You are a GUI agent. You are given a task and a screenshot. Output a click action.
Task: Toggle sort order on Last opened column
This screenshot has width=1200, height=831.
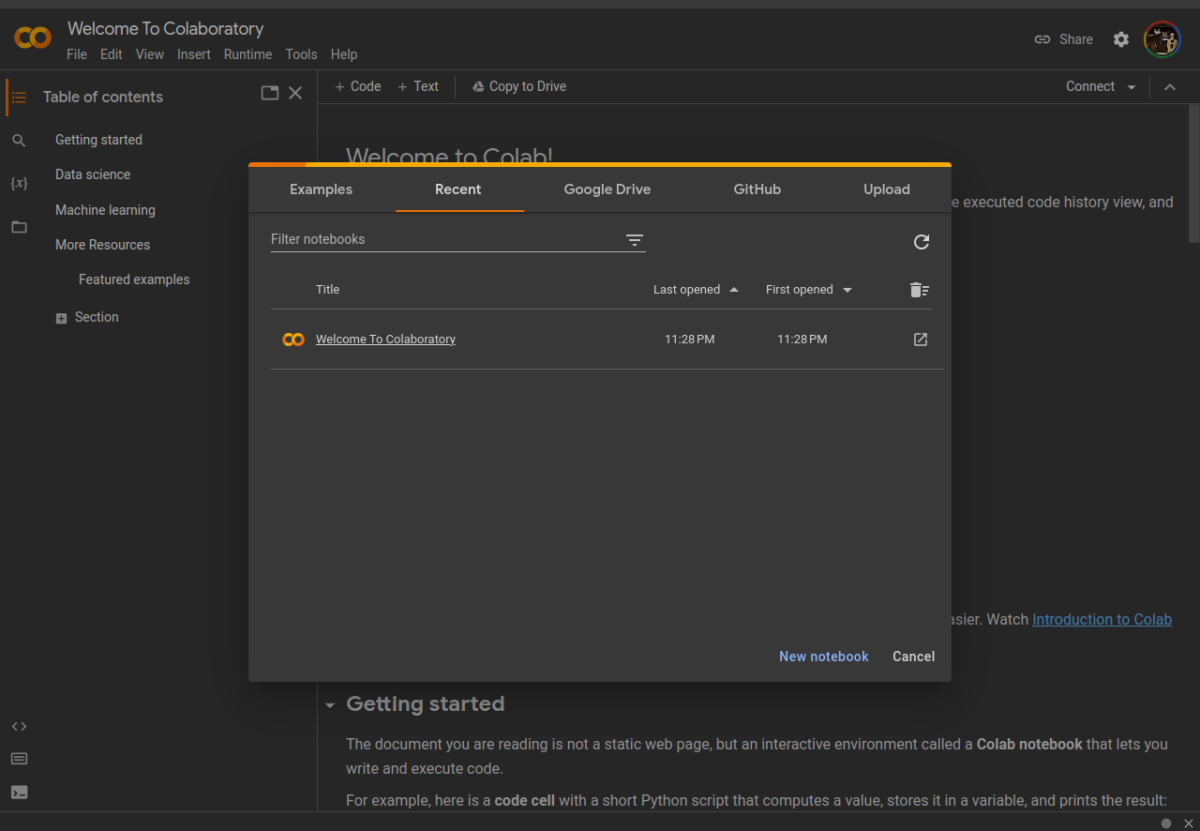click(x=696, y=289)
